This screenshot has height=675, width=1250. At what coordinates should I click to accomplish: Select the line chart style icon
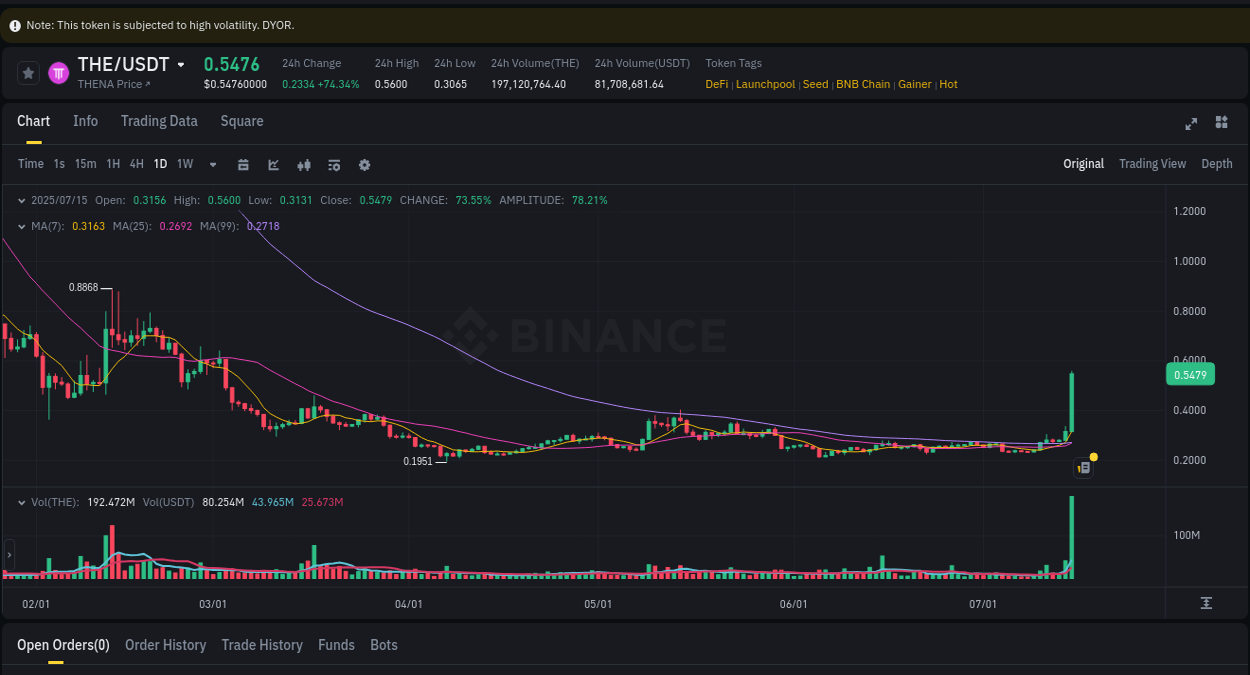[x=273, y=164]
